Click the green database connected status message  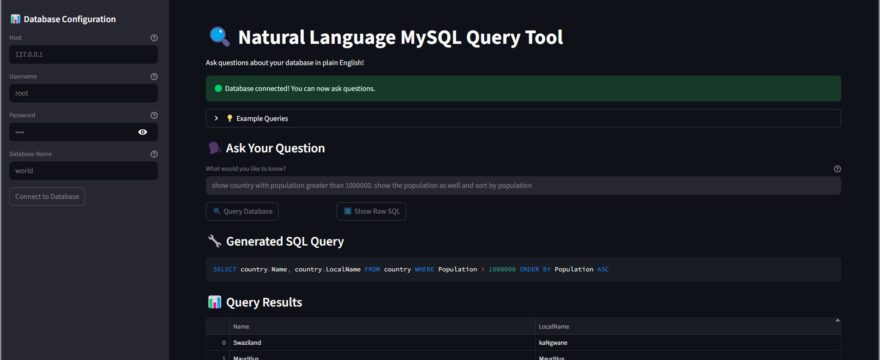coord(523,88)
